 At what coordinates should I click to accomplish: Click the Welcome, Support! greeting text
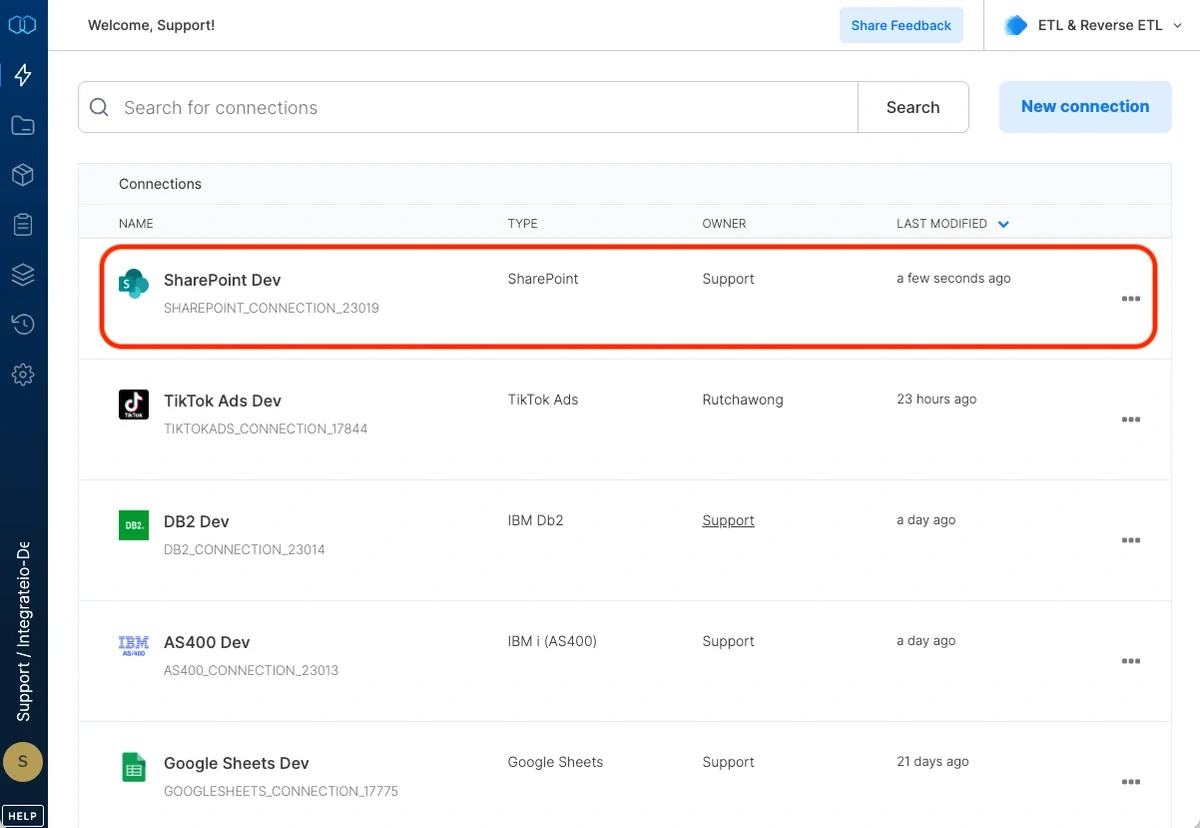click(151, 25)
